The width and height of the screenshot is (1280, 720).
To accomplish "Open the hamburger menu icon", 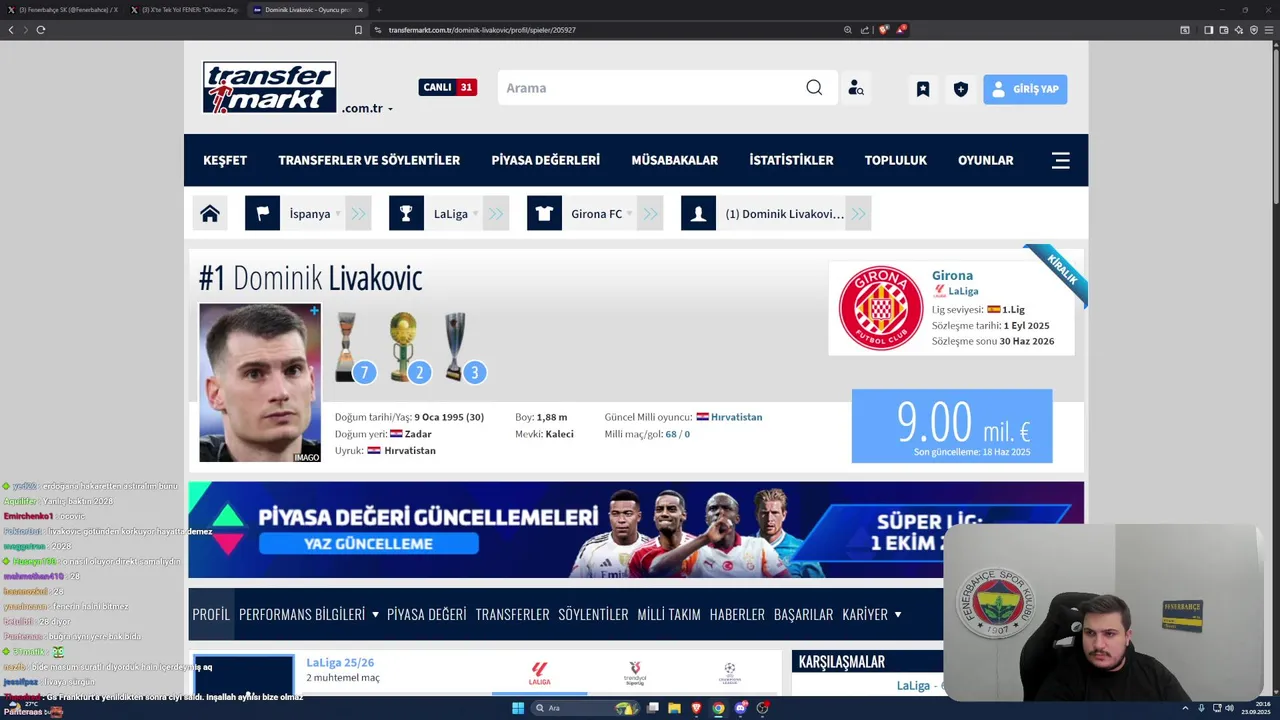I will point(1061,160).
